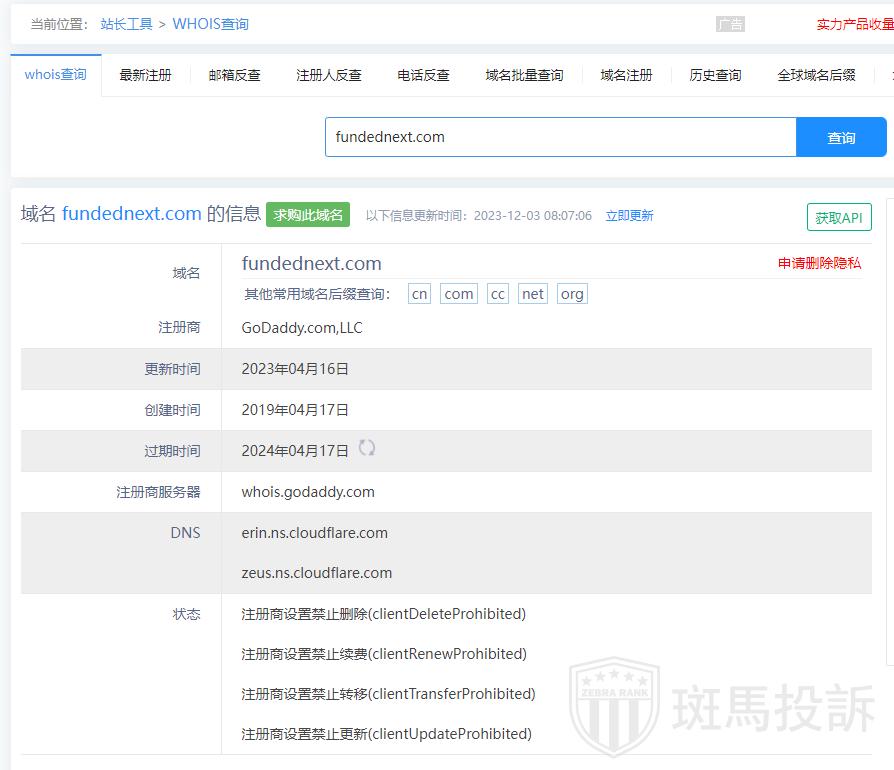Click the blue 查询 search button

tap(841, 138)
